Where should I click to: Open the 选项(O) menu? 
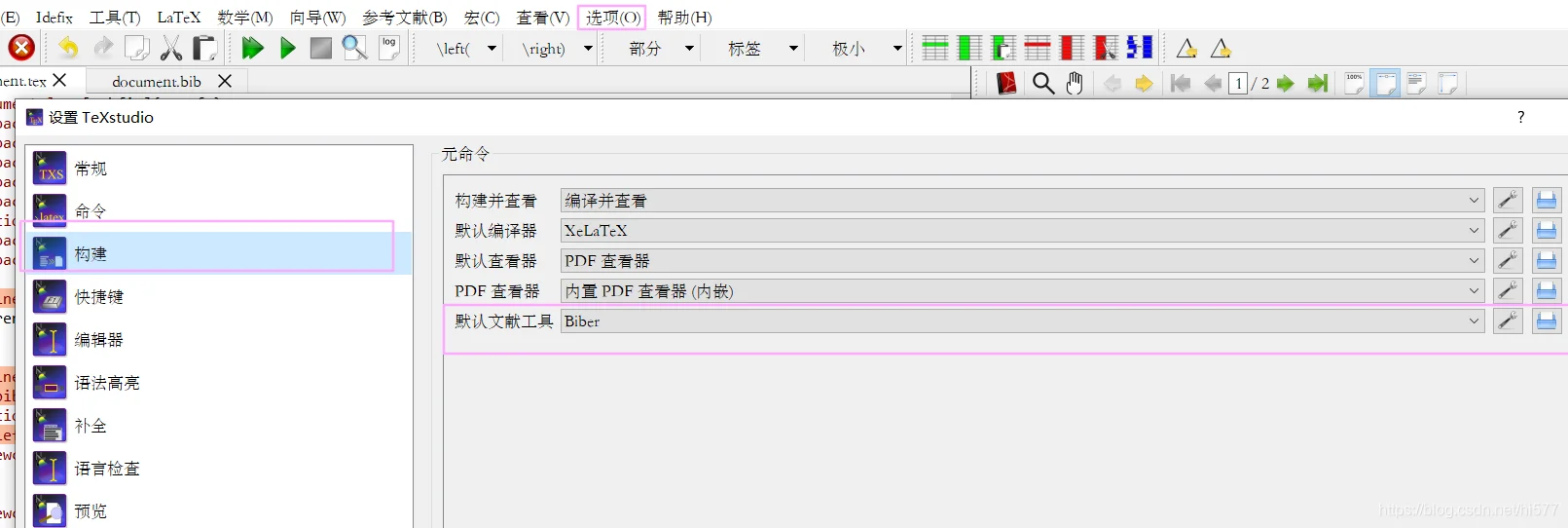612,18
